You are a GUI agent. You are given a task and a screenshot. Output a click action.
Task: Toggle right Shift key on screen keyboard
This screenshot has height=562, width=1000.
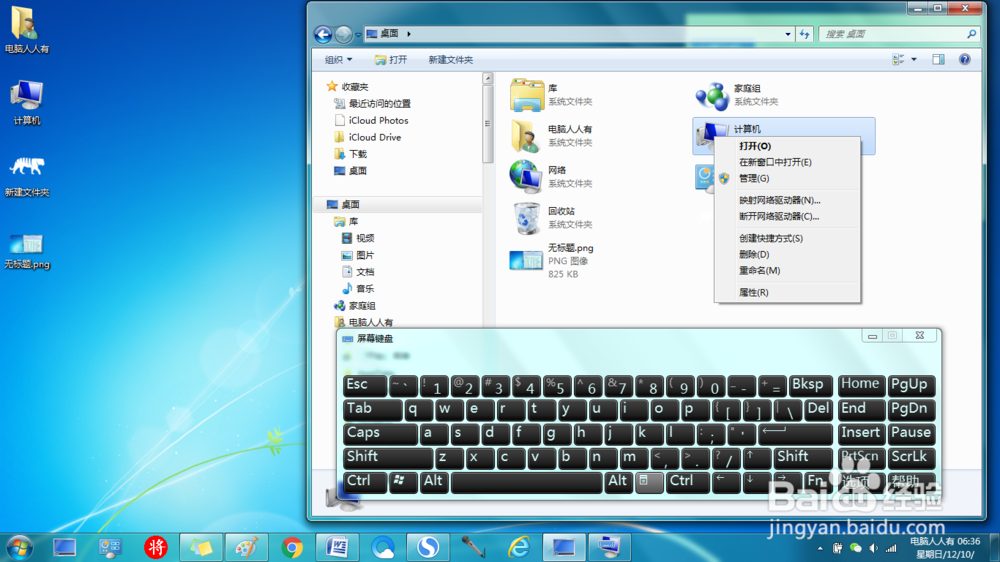(803, 457)
